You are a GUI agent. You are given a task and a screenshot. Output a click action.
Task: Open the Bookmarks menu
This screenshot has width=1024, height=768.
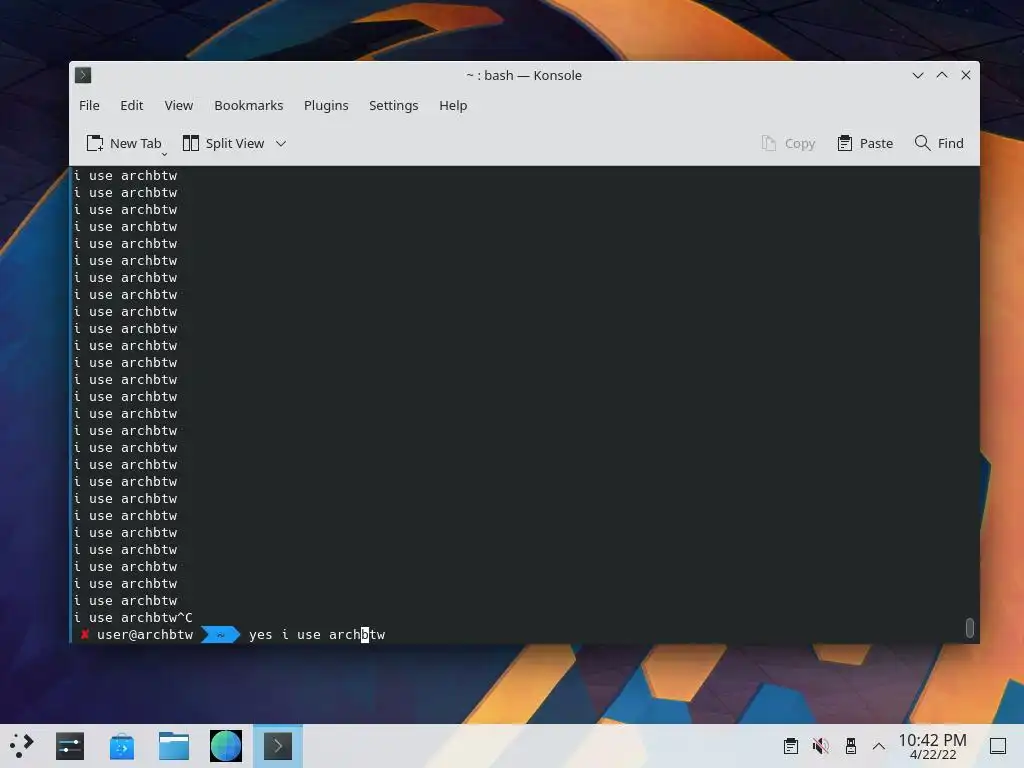pos(249,105)
